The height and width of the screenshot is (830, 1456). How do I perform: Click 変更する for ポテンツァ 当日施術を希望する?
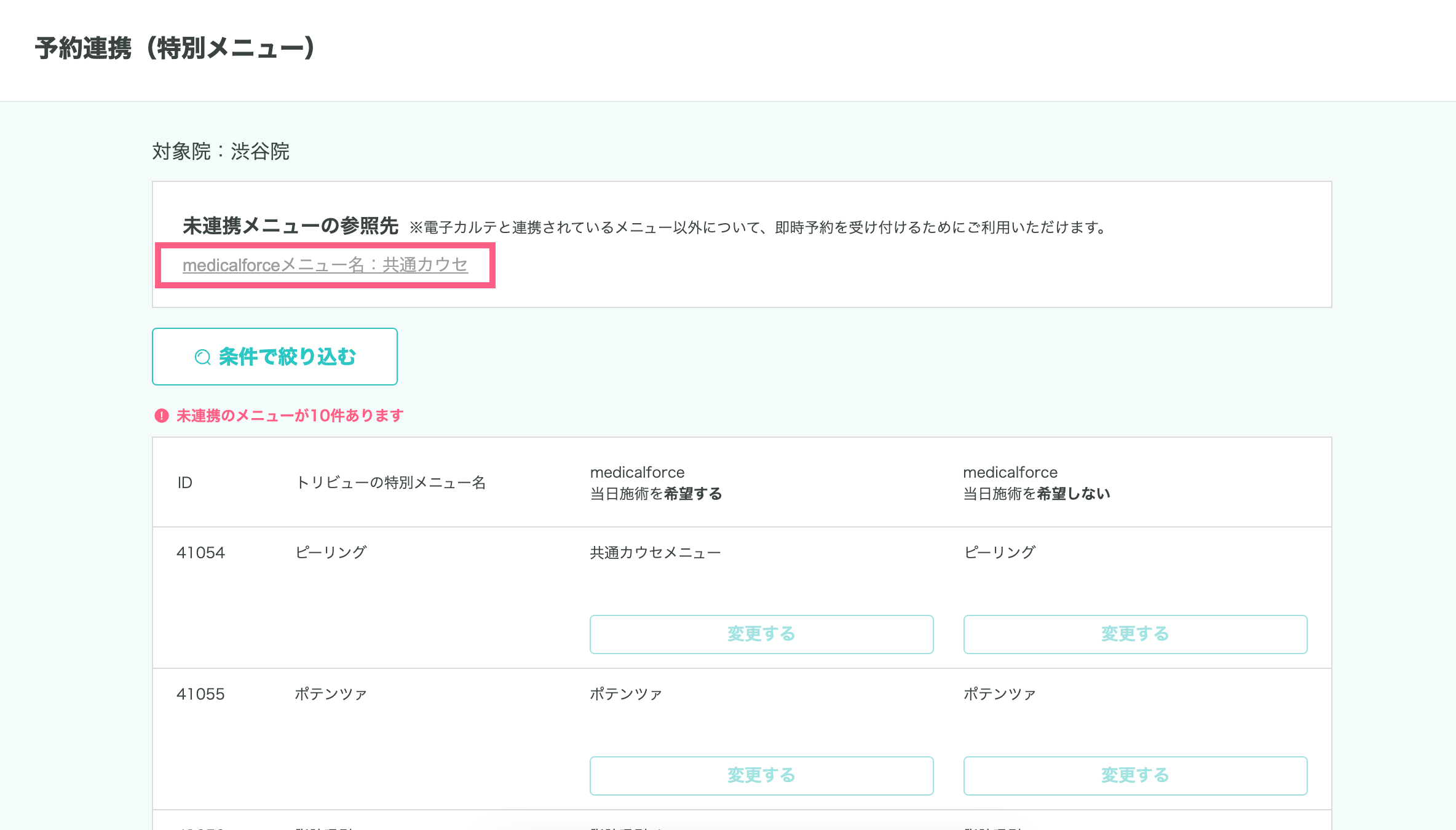point(761,775)
